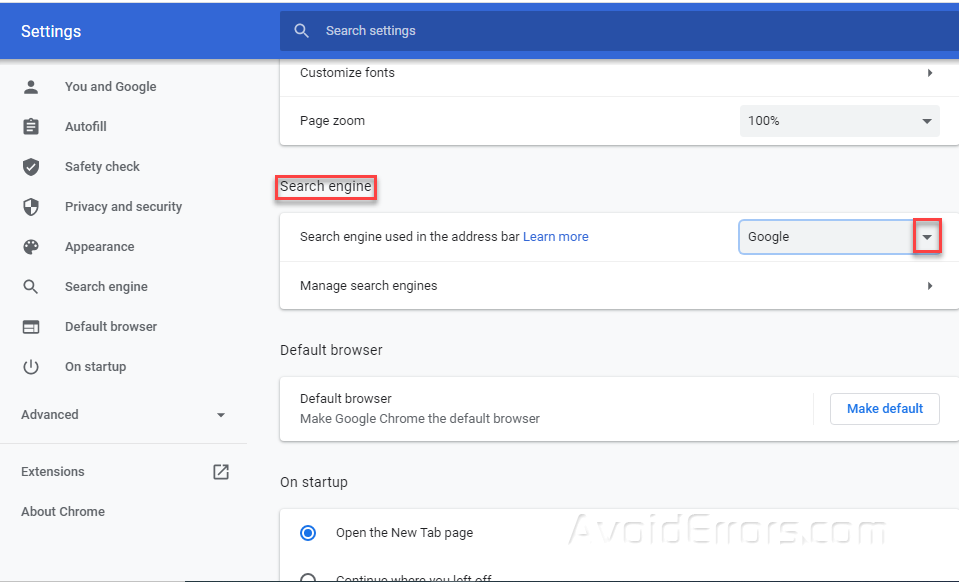Open the Page zoom 100% dropdown
Screen dimensions: 959x582
coord(839,121)
